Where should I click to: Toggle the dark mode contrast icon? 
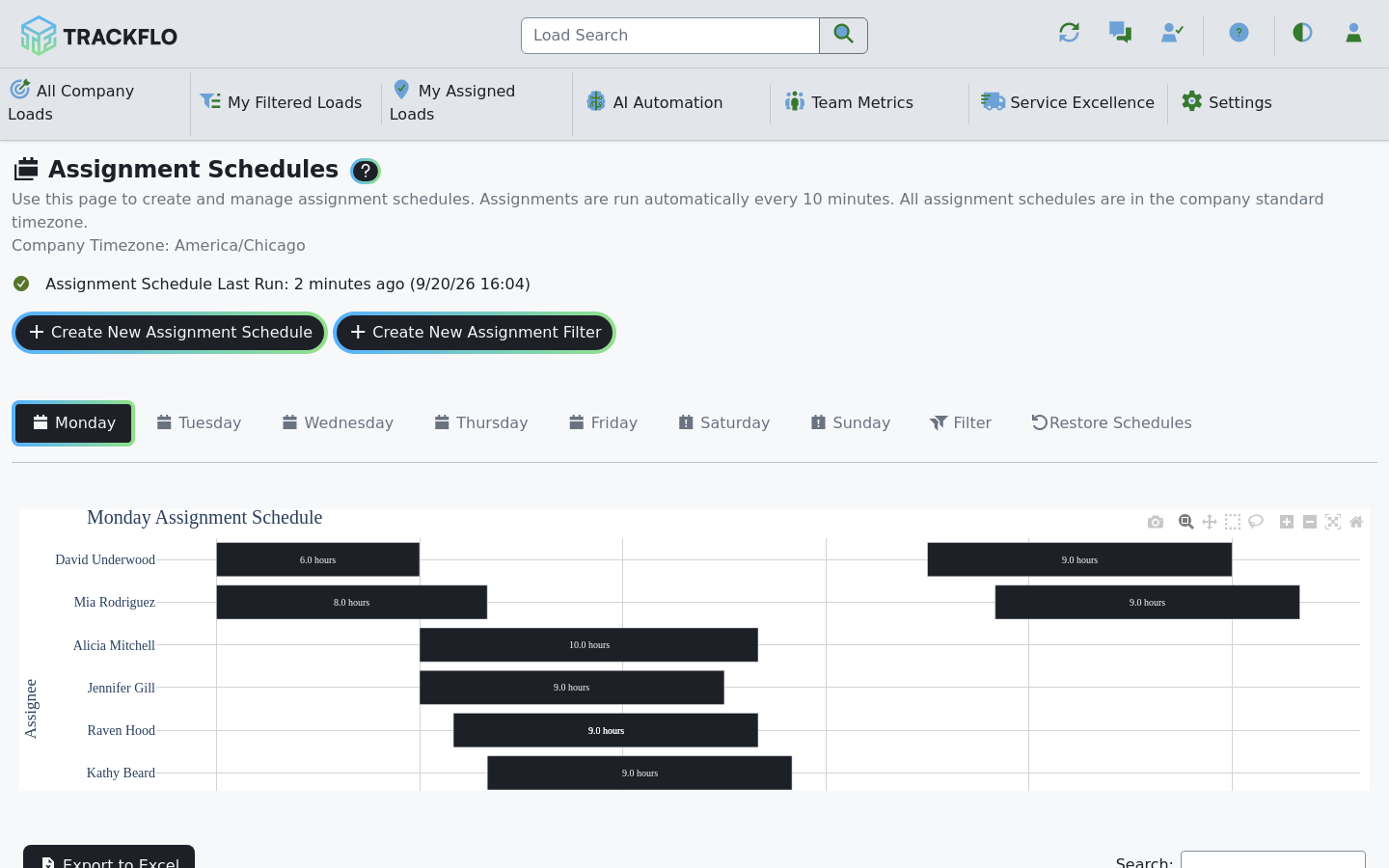pos(1302,33)
